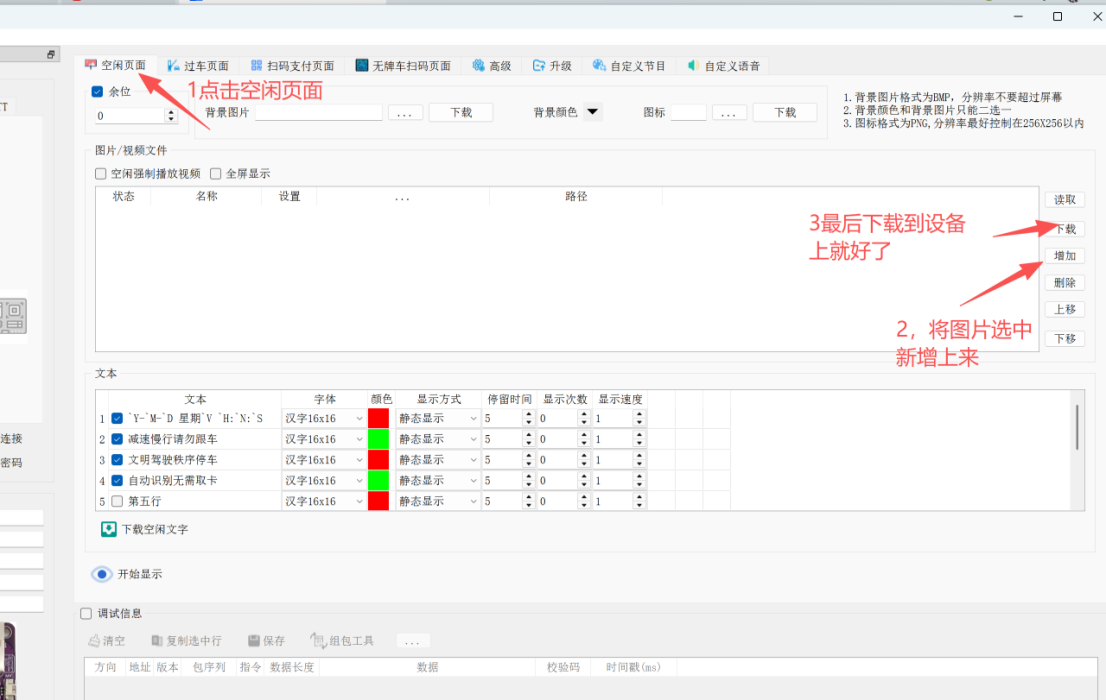Click red color swatch of row 1
1106x700 pixels.
tap(378, 418)
